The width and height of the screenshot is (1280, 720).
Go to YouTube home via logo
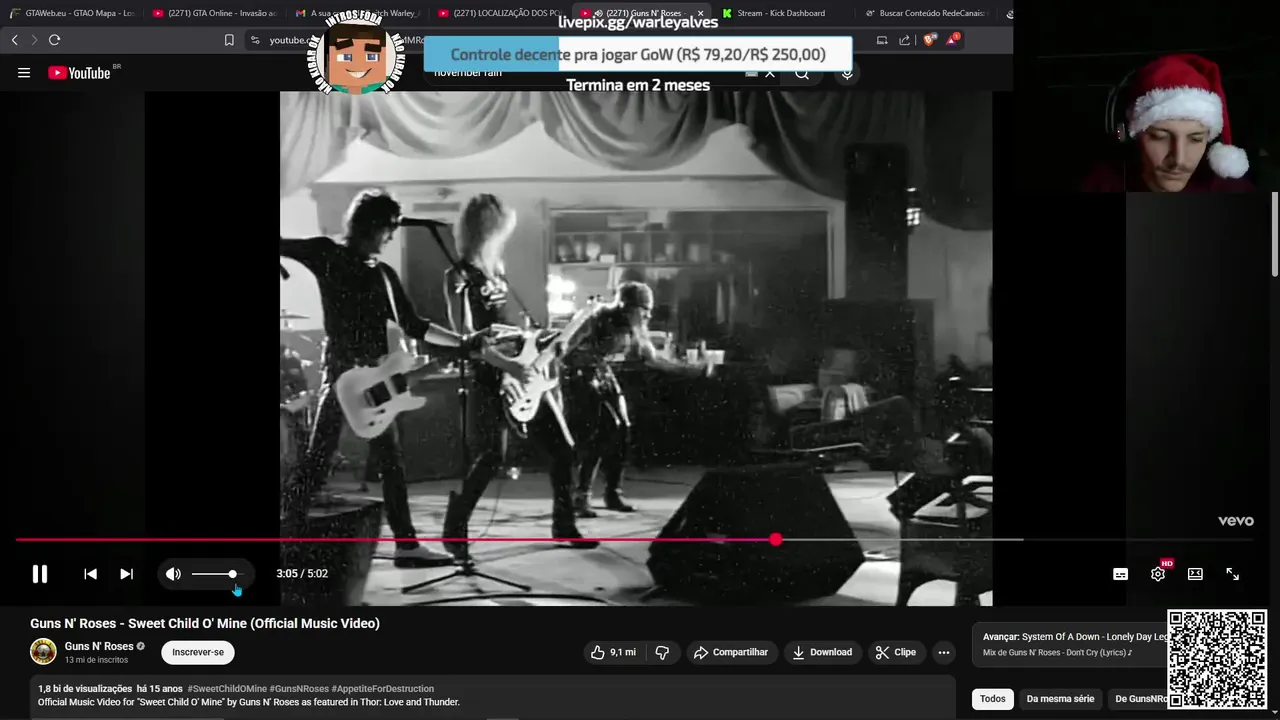tap(79, 73)
